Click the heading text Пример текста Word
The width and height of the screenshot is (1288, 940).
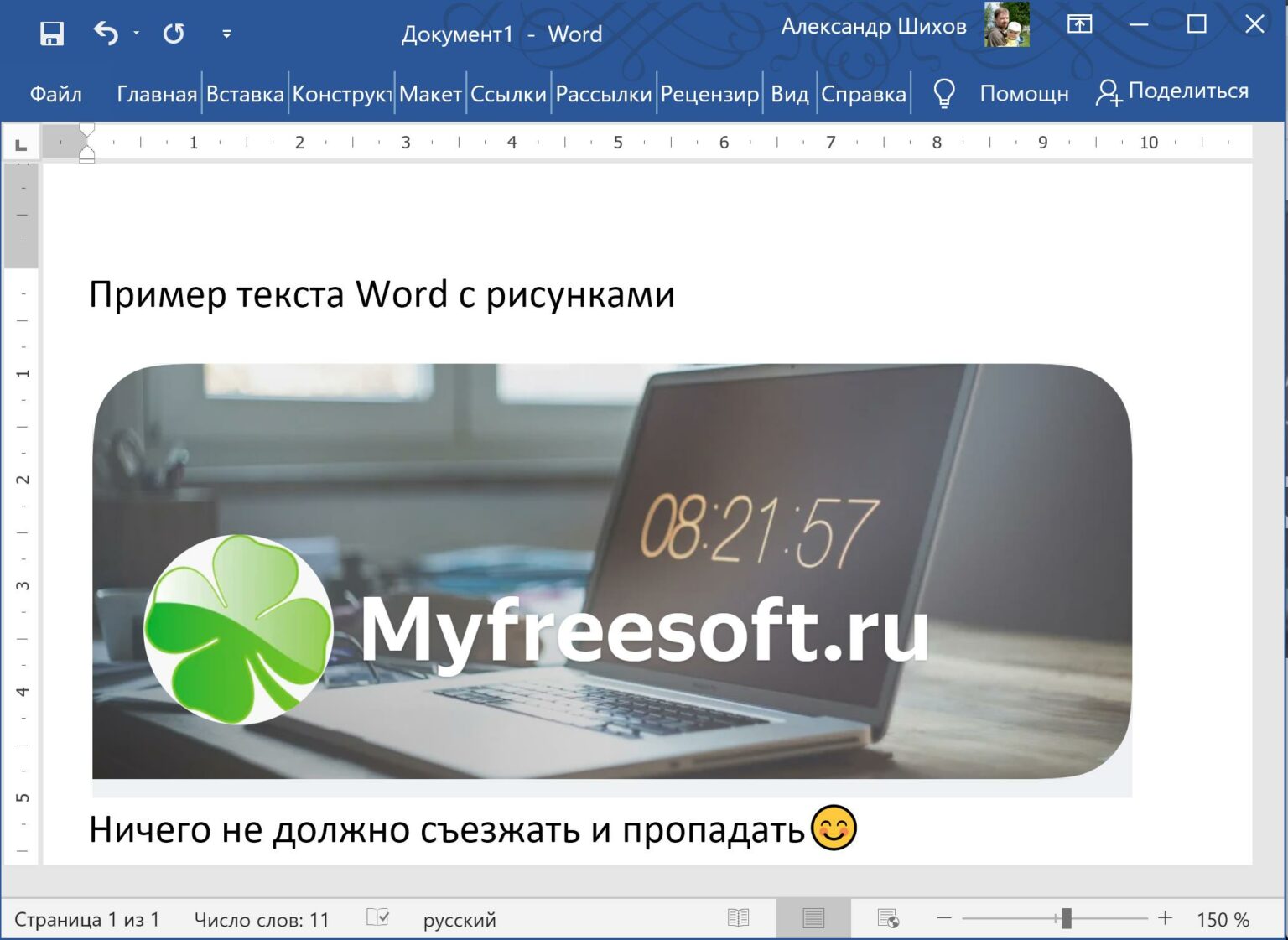[268, 295]
